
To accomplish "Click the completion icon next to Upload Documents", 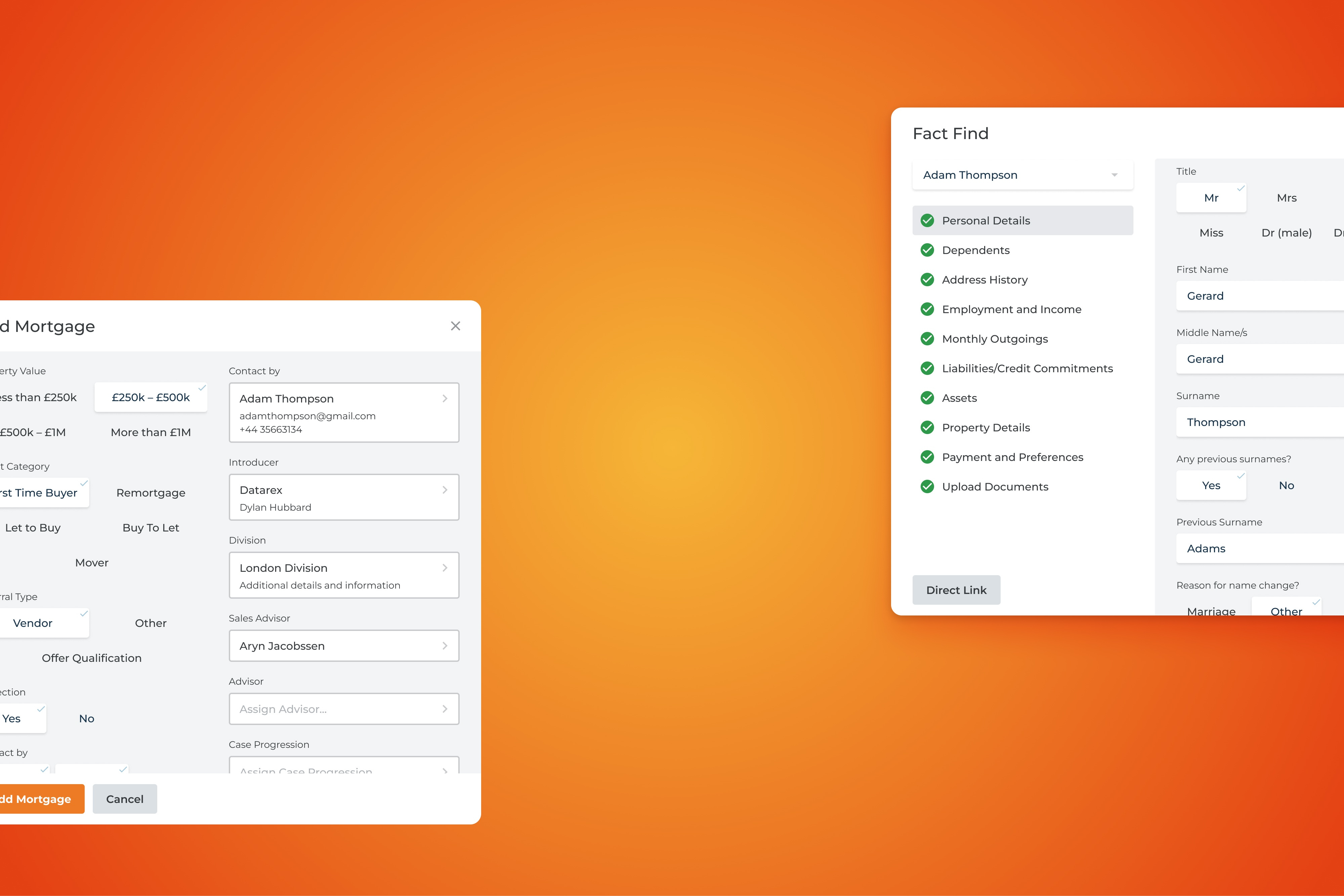I will (927, 486).
